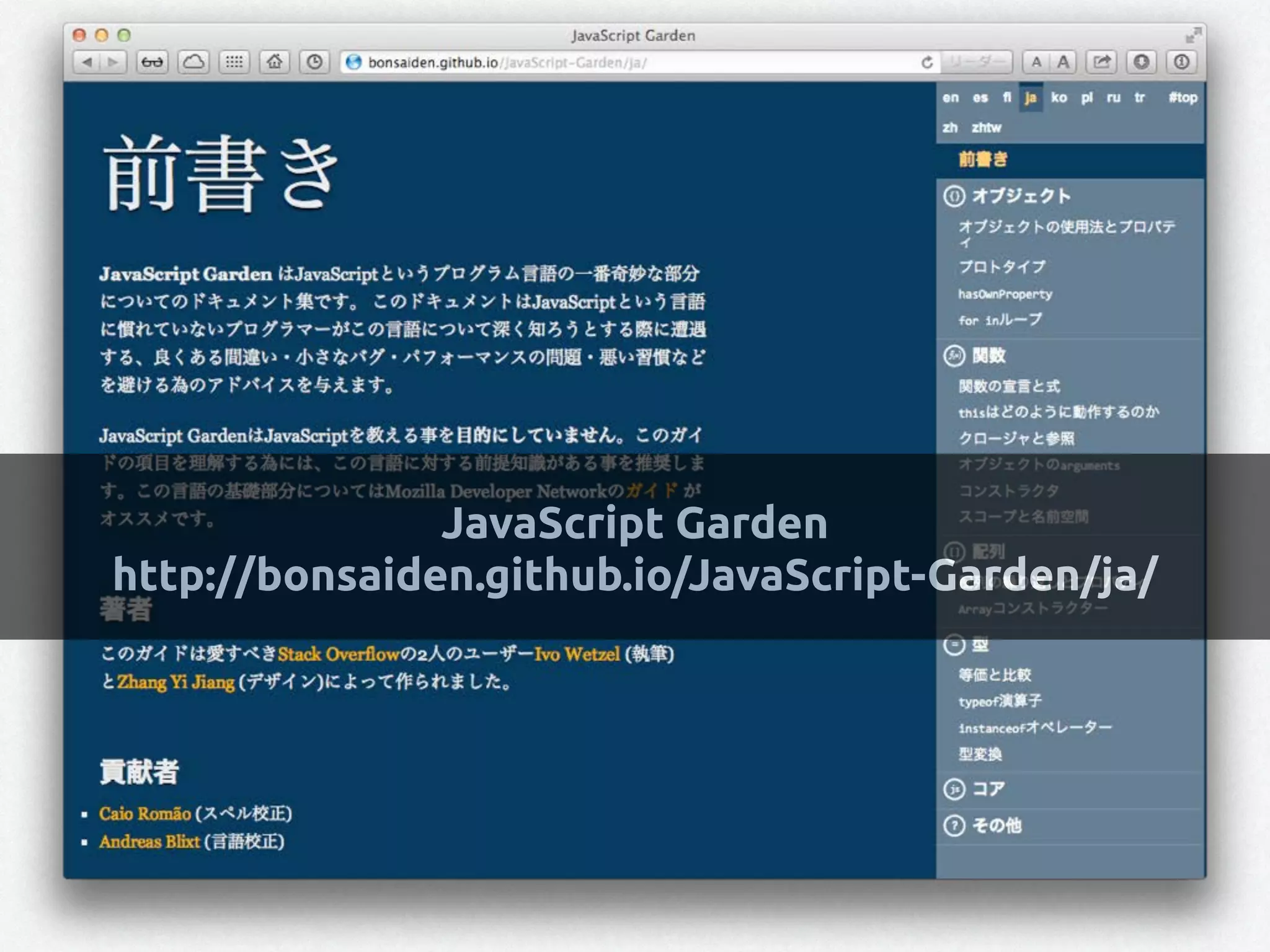Switch language to fi
Viewport: 1270px width, 952px height.
1006,98
